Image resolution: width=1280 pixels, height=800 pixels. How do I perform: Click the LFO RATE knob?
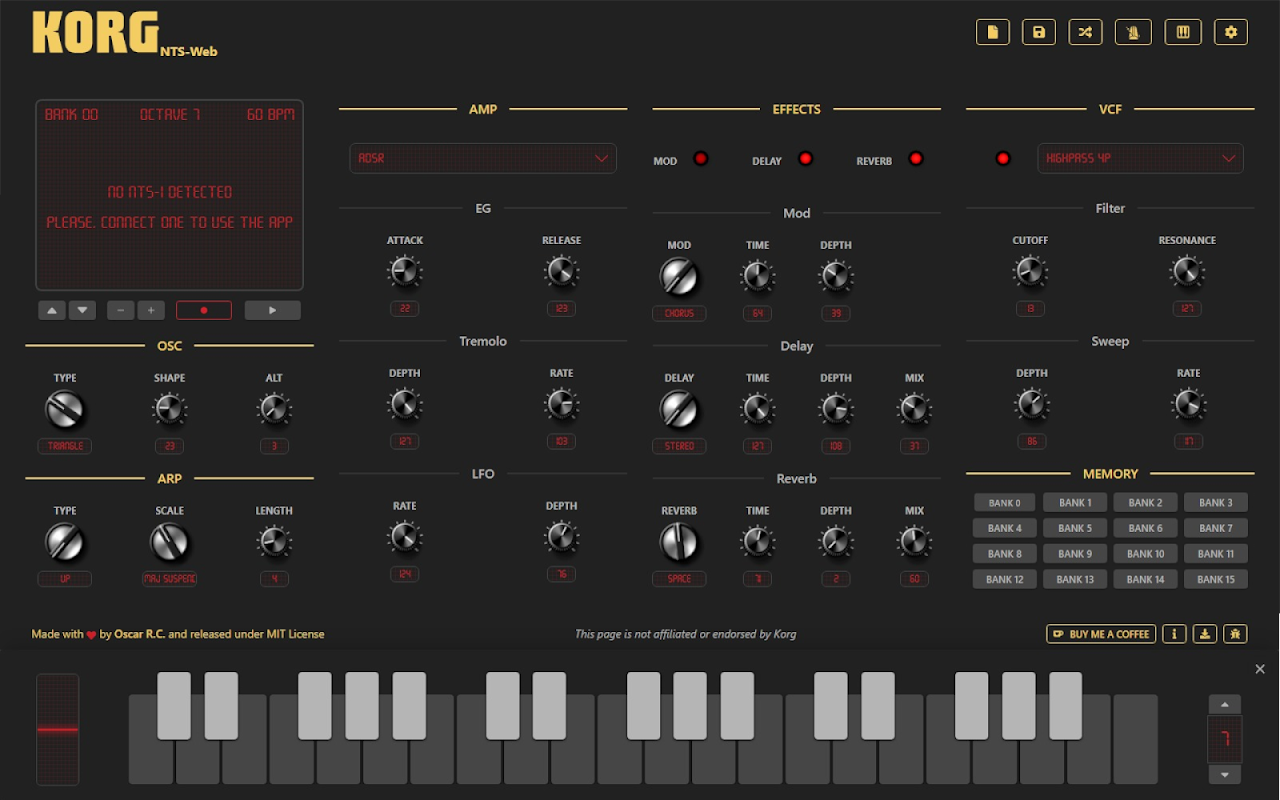tap(405, 538)
